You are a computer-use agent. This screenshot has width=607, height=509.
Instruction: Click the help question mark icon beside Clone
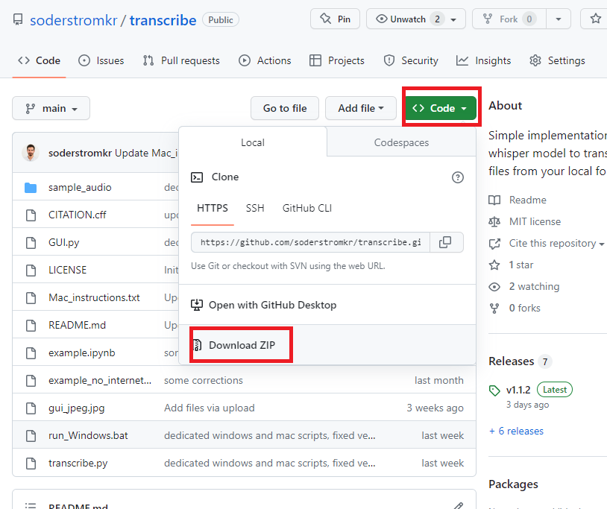coord(458,177)
